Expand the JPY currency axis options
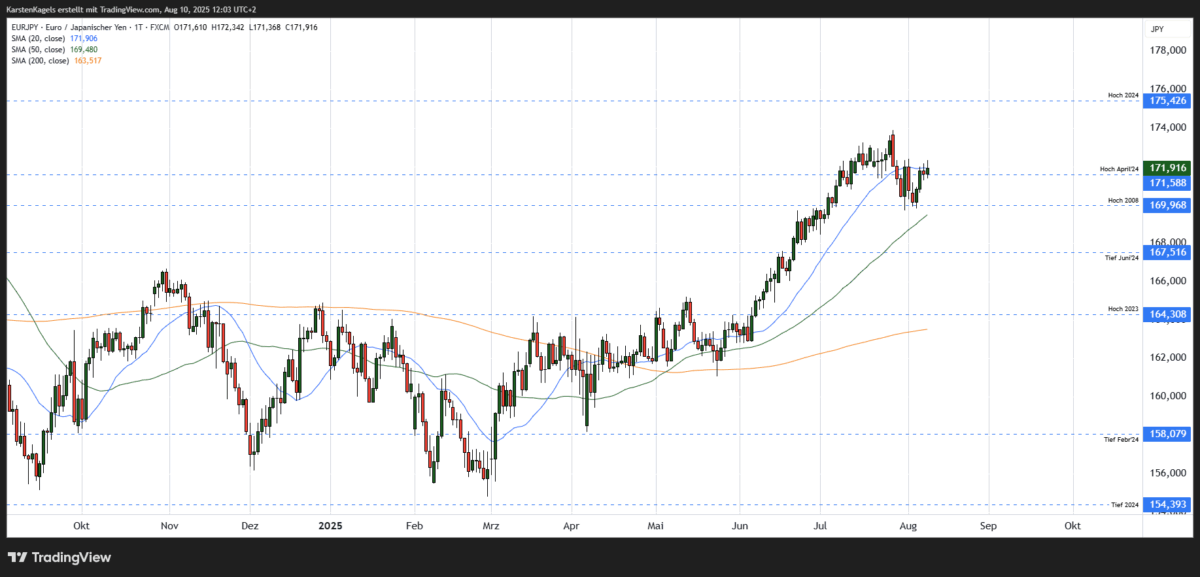The image size is (1200, 577). coord(1158,28)
